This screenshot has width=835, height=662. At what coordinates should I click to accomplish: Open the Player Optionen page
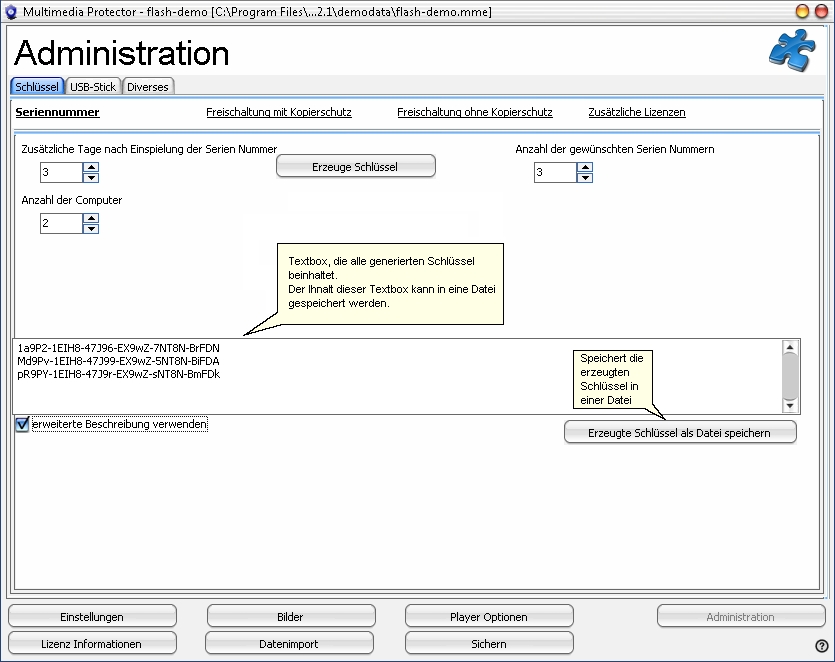pos(489,617)
